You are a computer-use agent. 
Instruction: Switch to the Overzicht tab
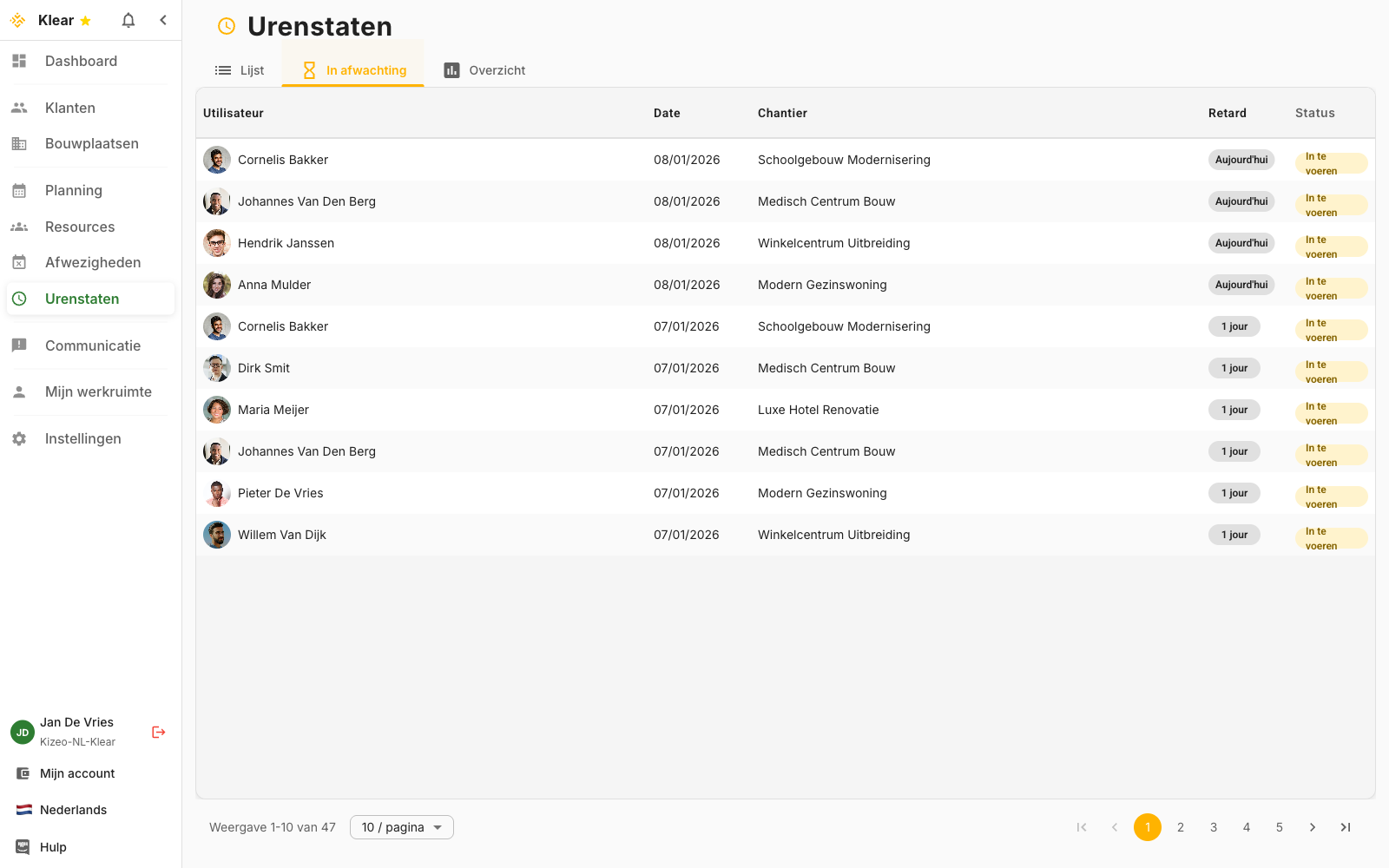(x=484, y=70)
